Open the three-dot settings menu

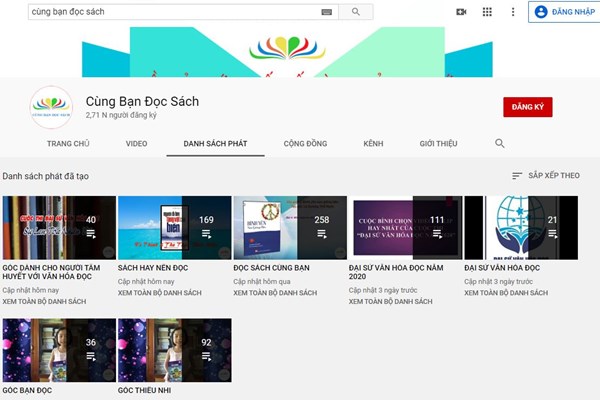tap(513, 12)
